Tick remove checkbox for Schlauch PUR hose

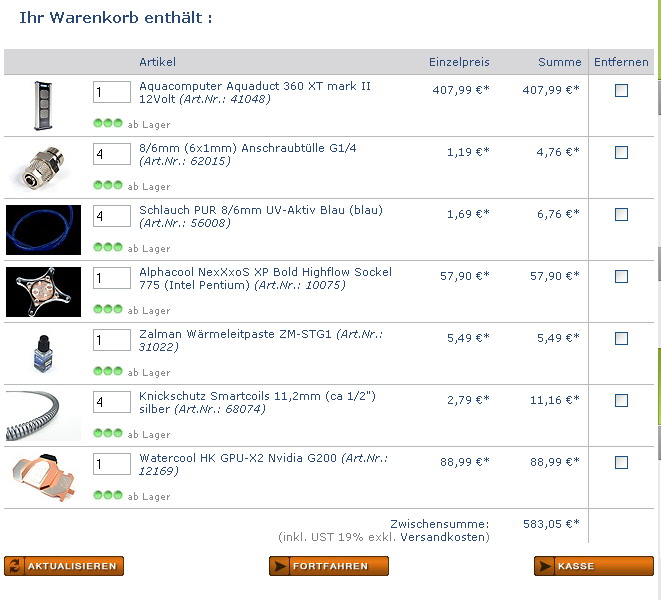(x=621, y=214)
